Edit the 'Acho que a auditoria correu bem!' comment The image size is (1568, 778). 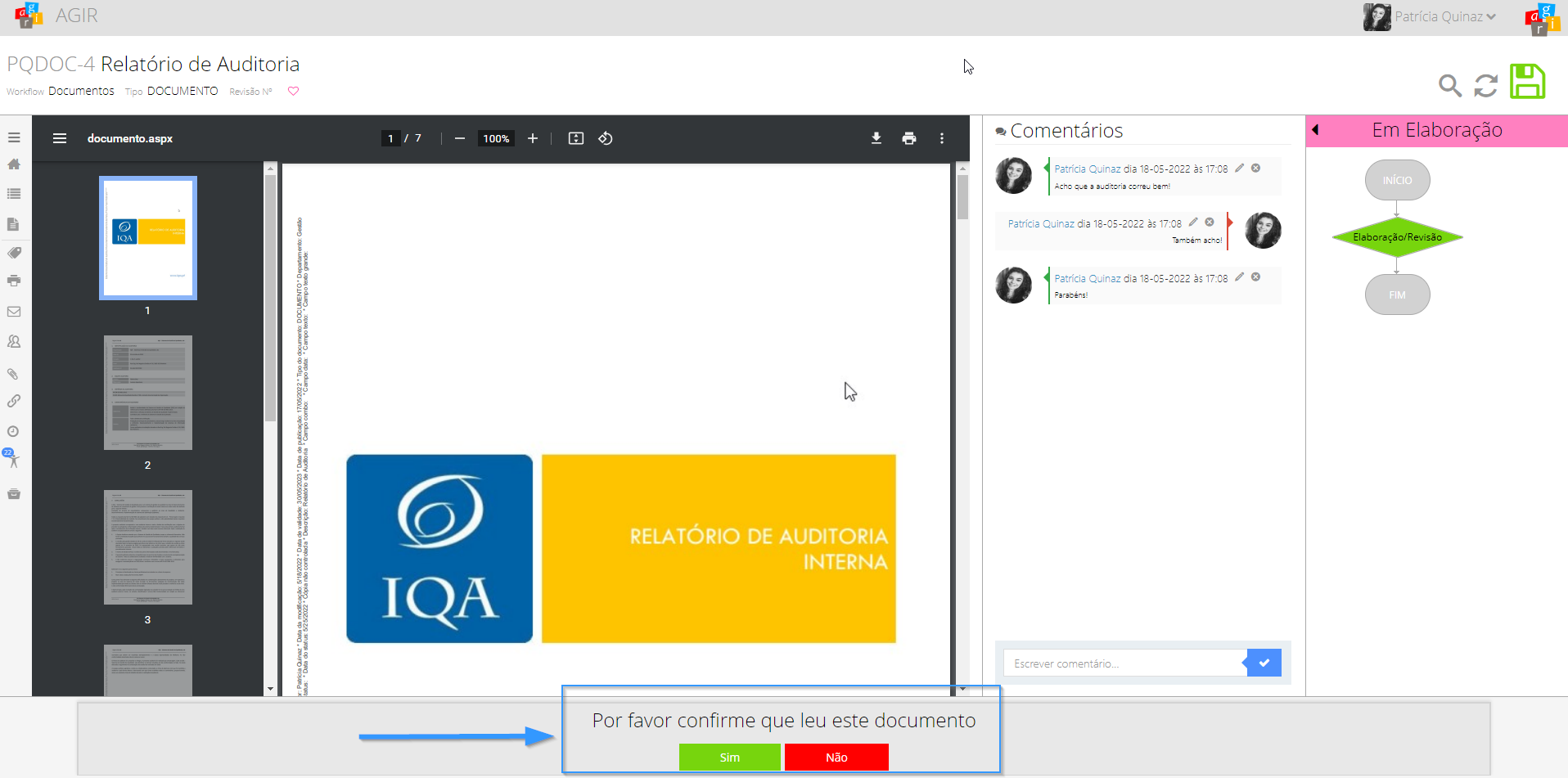click(1240, 168)
